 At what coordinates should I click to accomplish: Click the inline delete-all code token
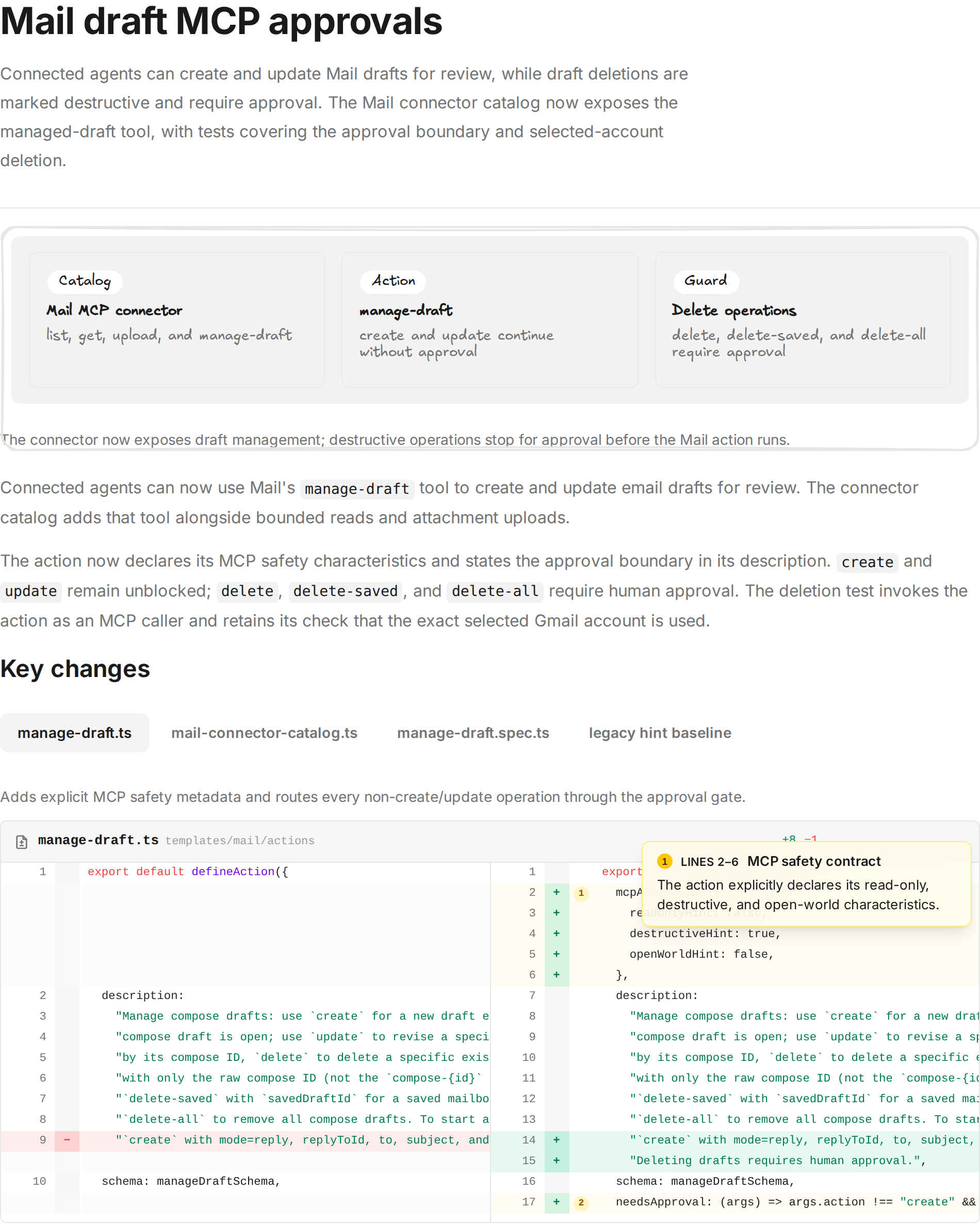(x=495, y=591)
